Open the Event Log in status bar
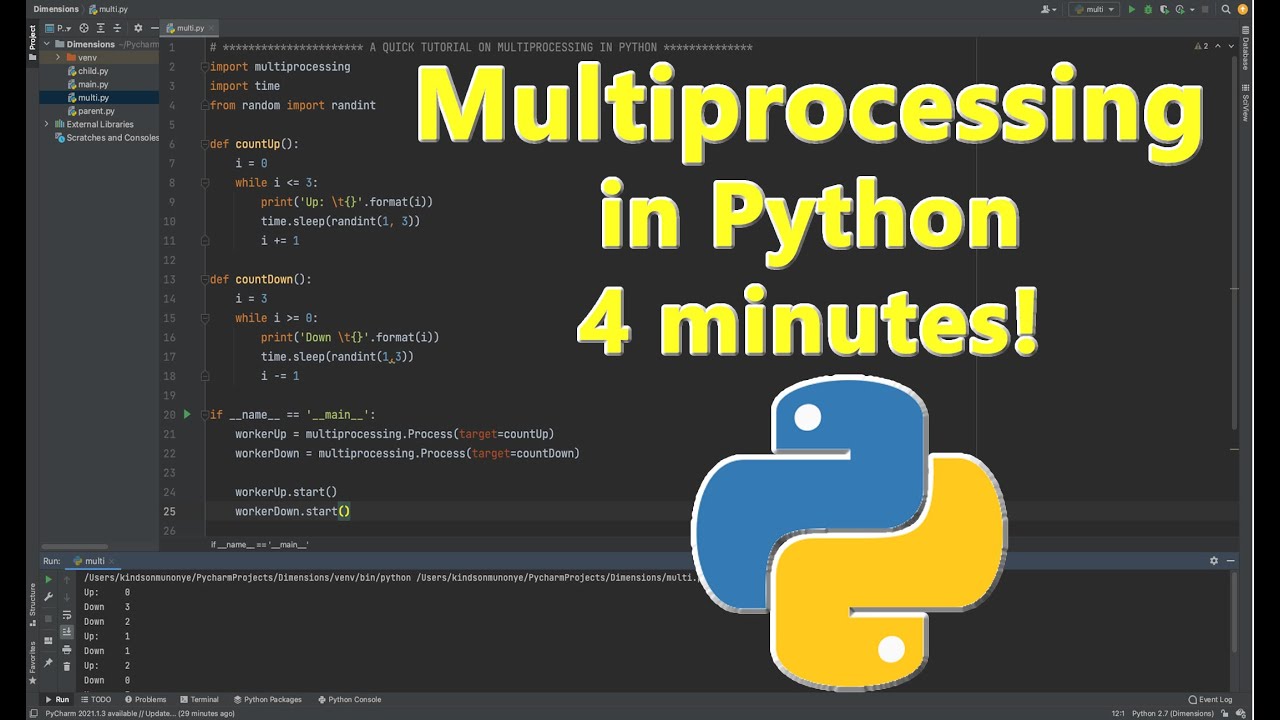Viewport: 1280px width, 720px height. [x=1210, y=700]
